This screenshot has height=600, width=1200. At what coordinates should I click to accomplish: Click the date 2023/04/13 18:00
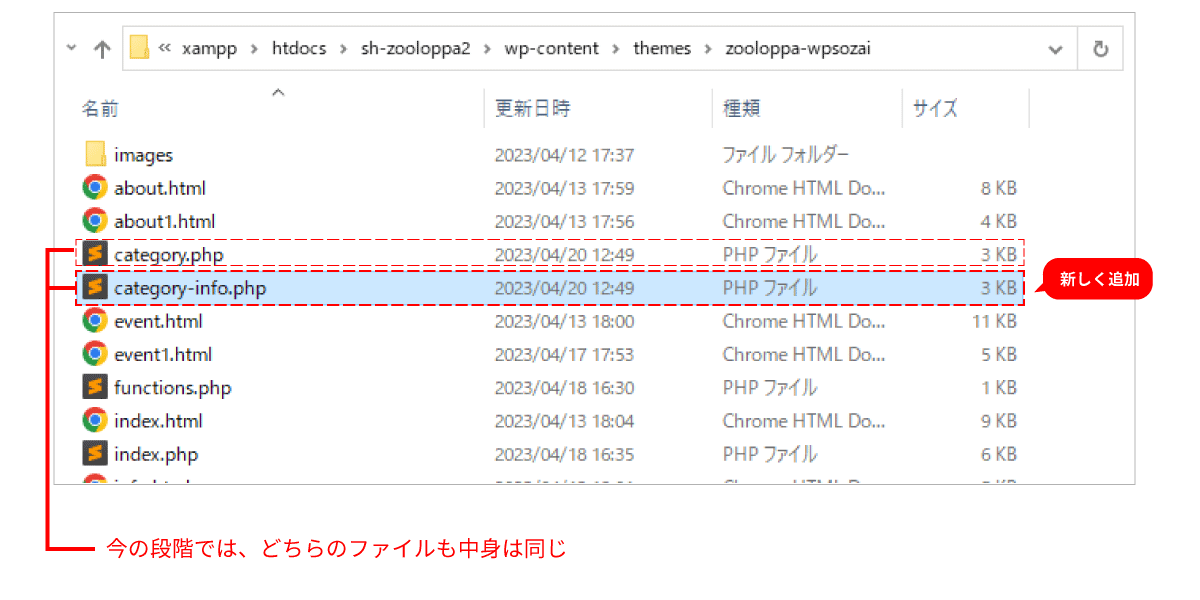pos(564,321)
